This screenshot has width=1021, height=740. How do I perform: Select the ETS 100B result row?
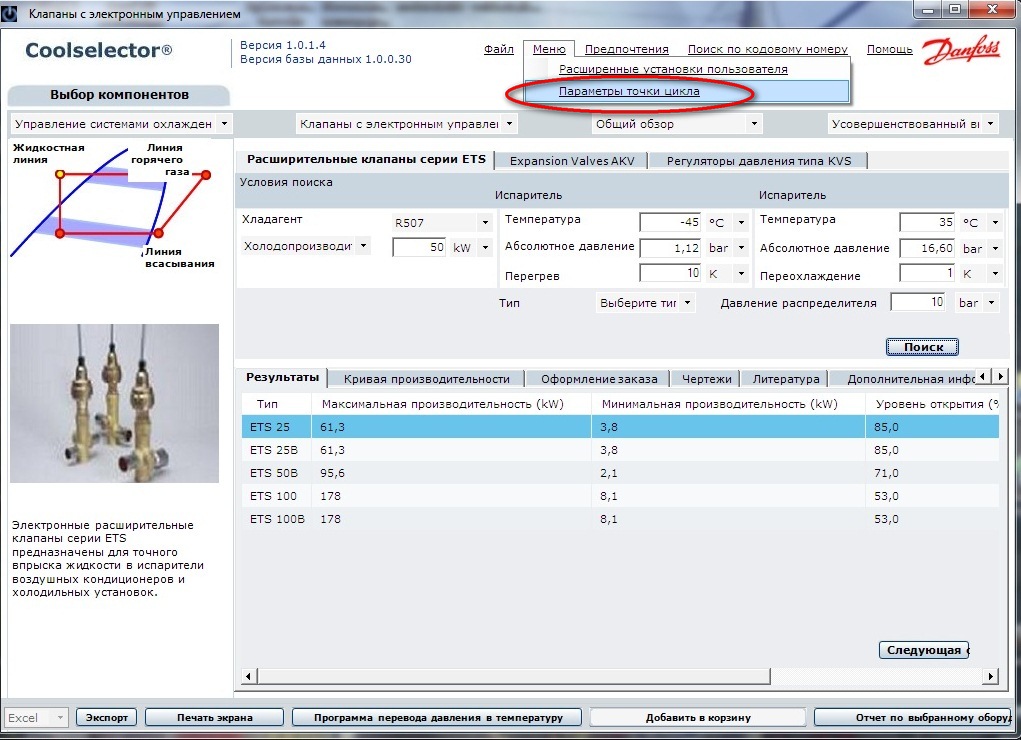620,519
